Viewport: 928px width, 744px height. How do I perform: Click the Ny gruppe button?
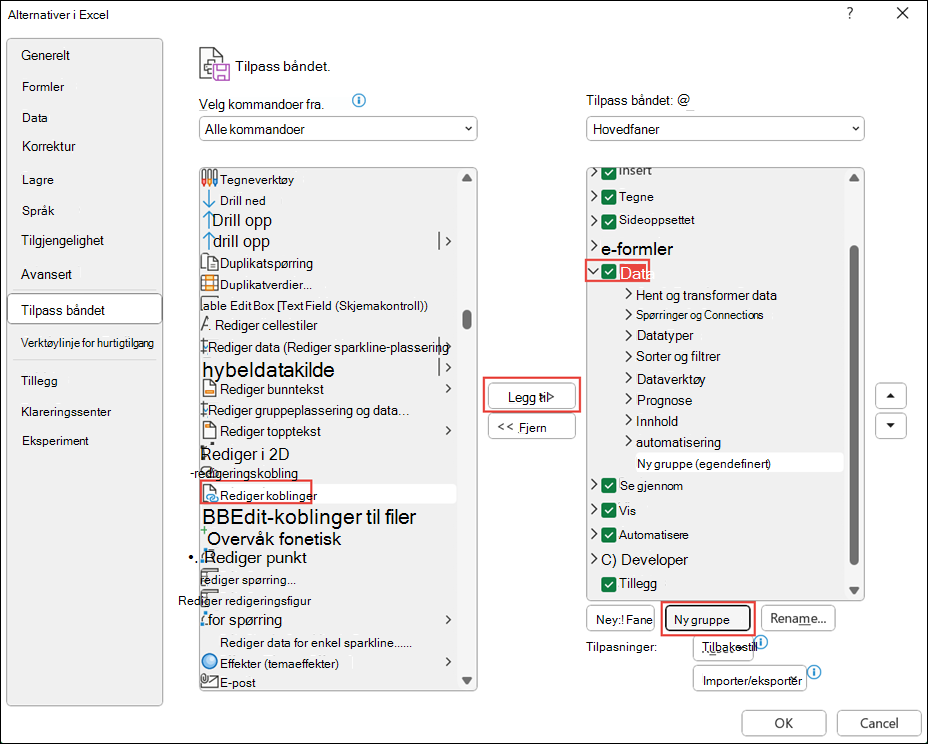[708, 619]
